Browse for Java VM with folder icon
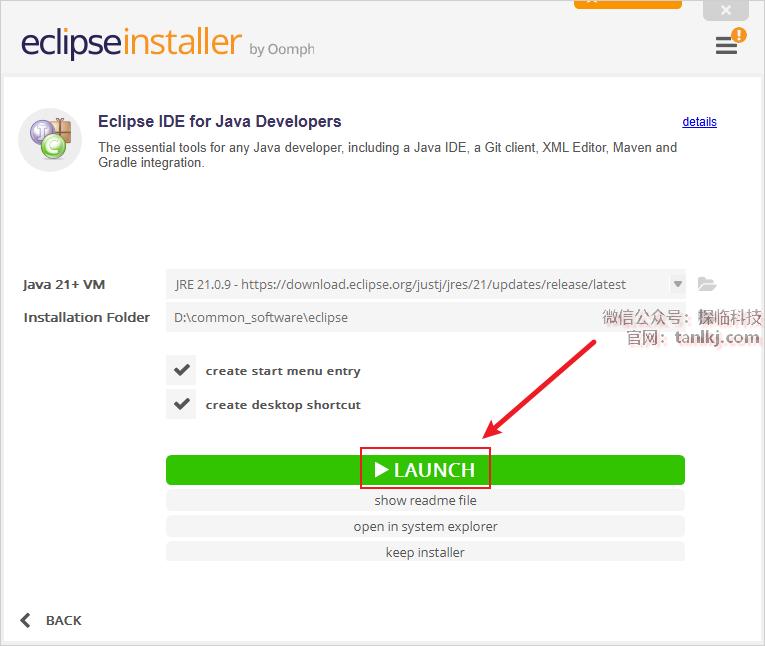Viewport: 765px width, 646px height. 706,284
